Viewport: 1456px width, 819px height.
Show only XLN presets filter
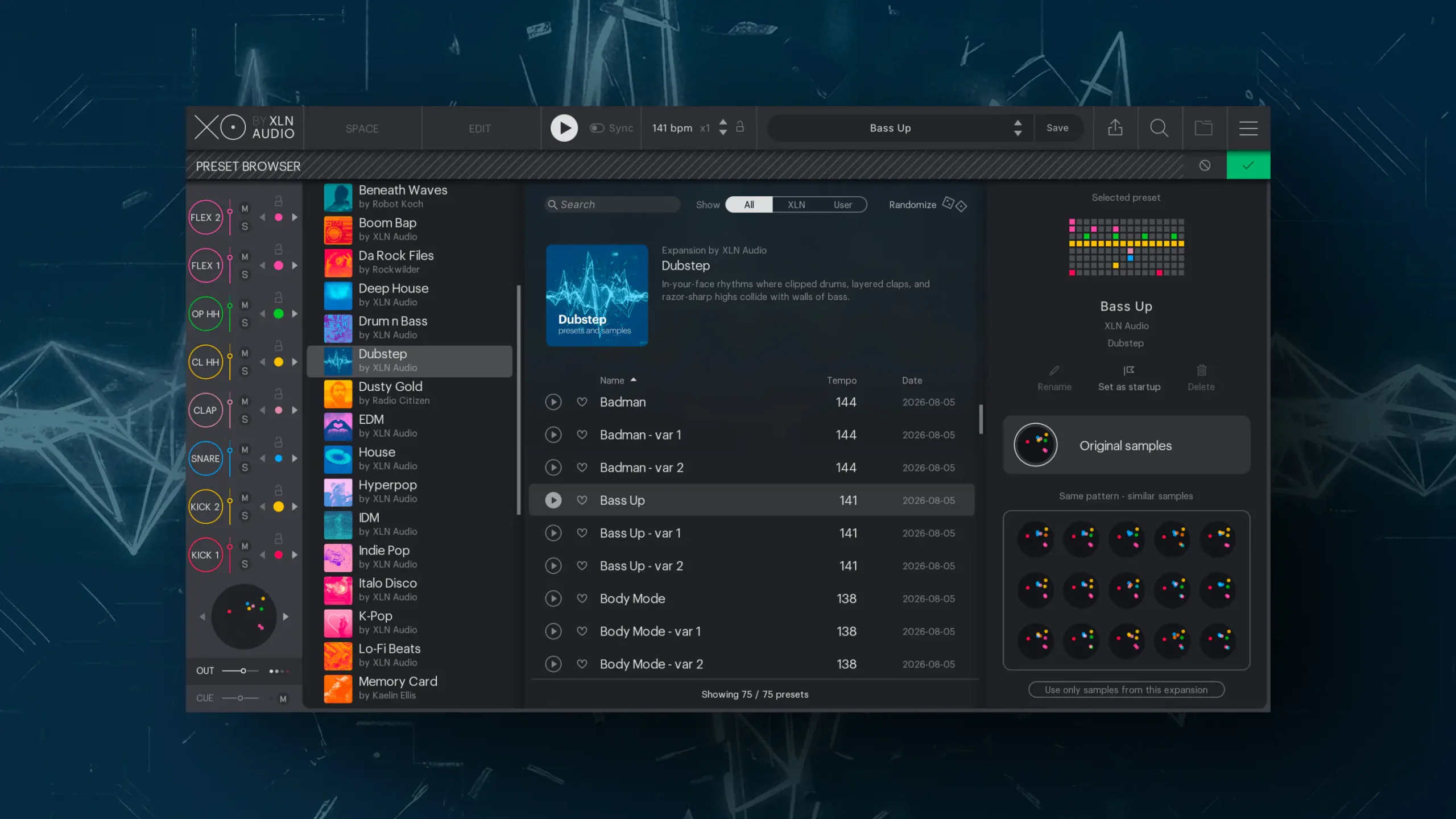[x=796, y=205]
